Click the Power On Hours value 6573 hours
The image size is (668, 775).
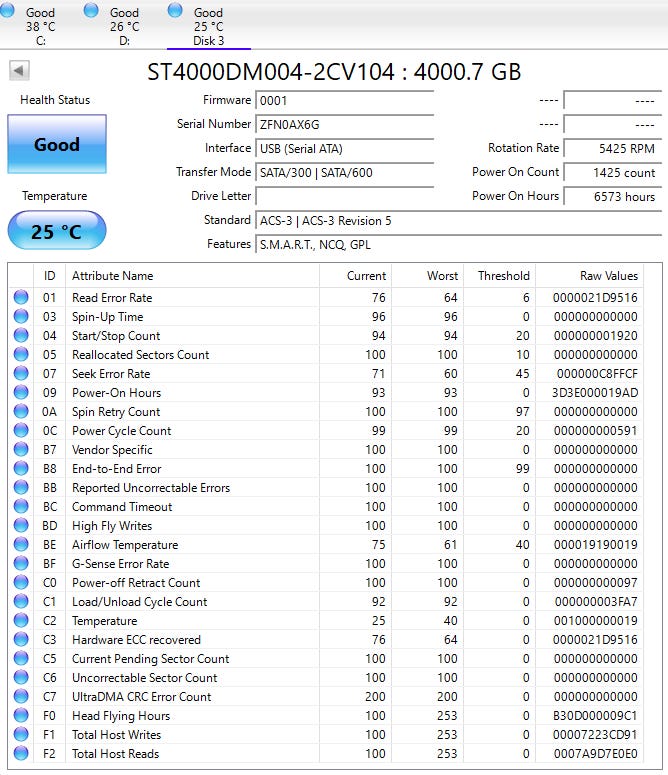coord(613,196)
